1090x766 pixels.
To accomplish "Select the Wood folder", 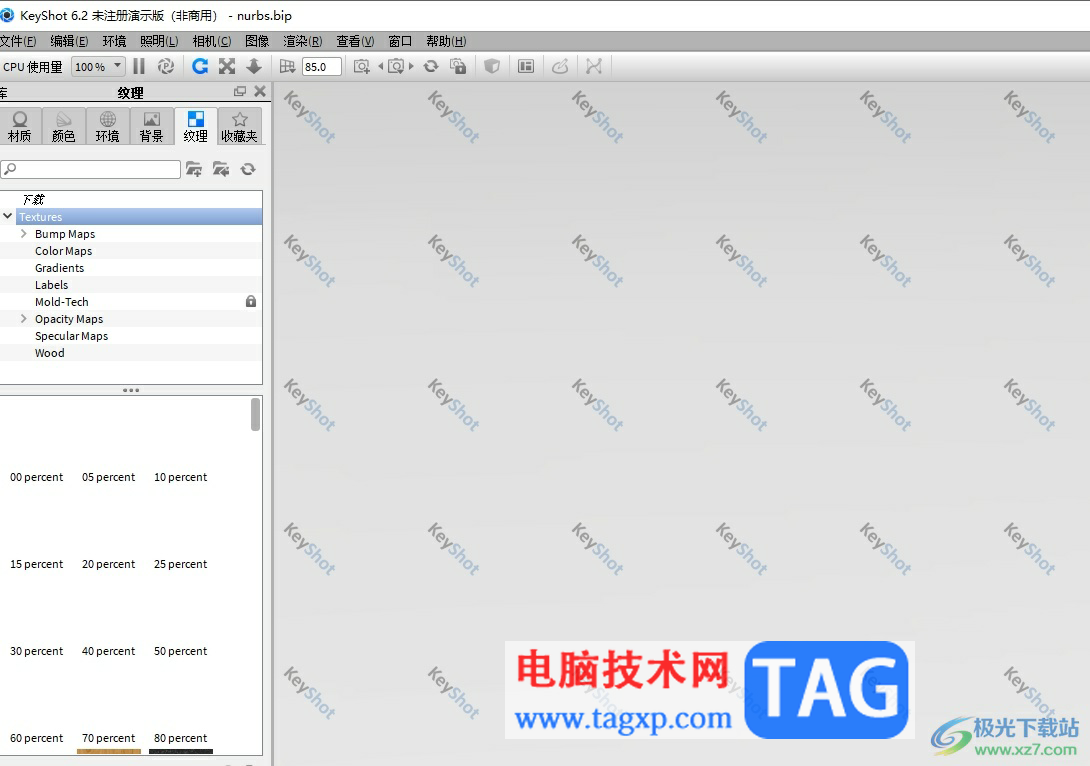I will [x=49, y=352].
